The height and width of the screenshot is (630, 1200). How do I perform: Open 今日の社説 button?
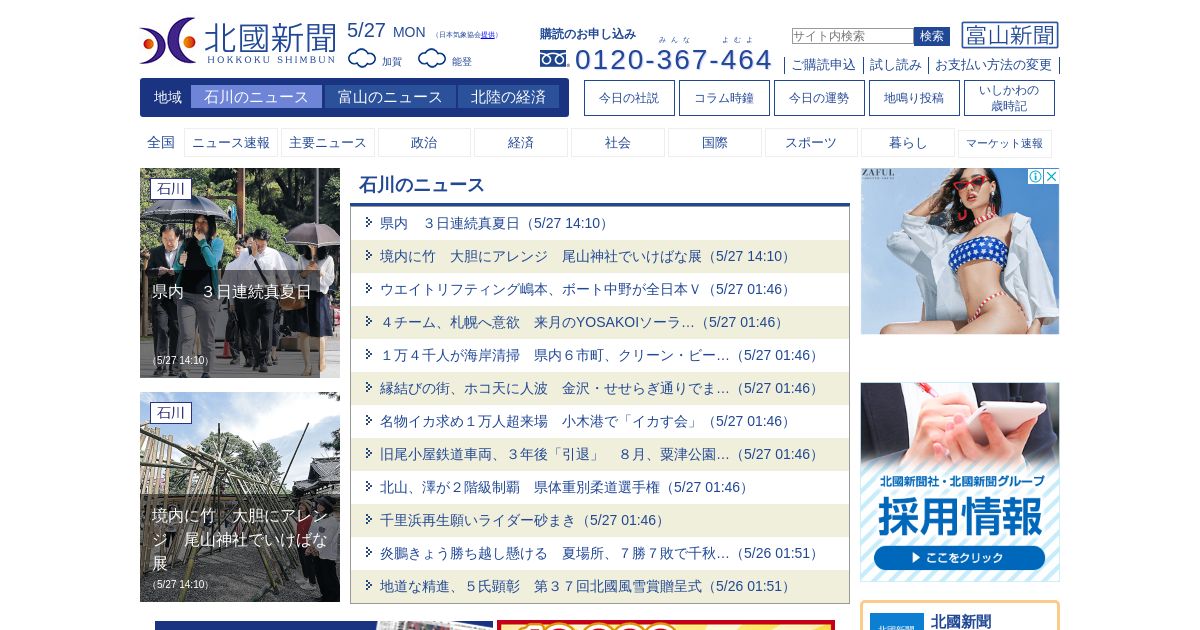coord(629,98)
